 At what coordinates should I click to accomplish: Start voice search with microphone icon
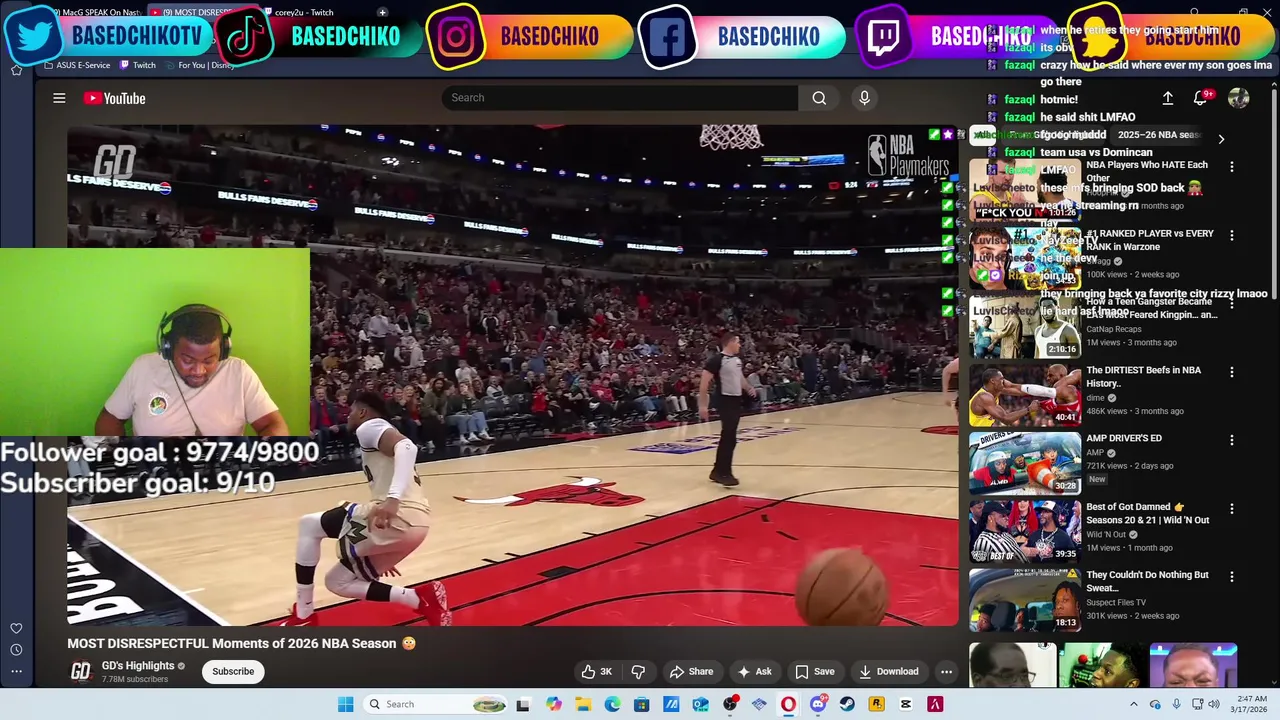tap(864, 98)
